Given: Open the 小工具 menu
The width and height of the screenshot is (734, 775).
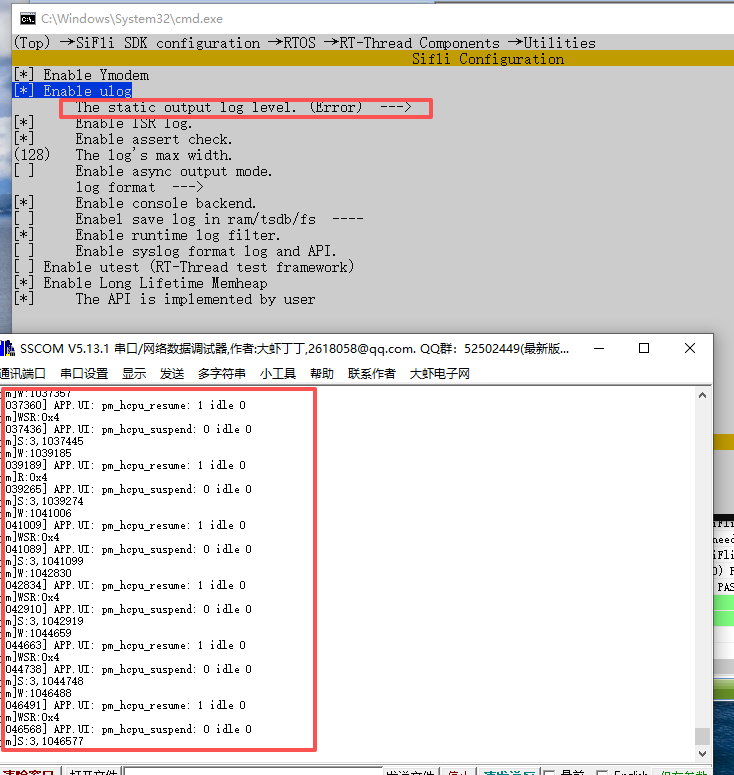Looking at the screenshot, I should point(277,374).
